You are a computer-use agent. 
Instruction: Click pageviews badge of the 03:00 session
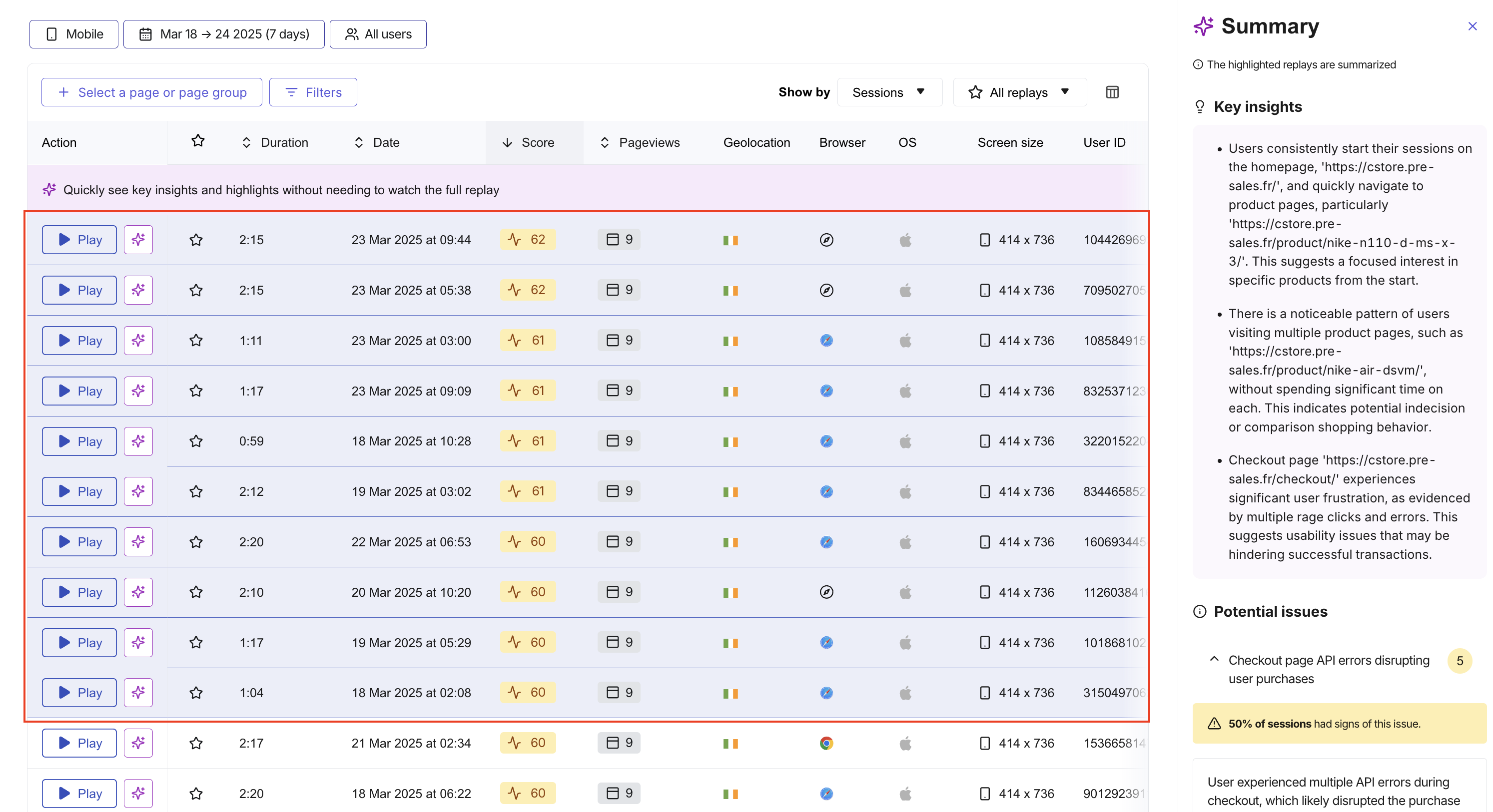pyautogui.click(x=619, y=340)
